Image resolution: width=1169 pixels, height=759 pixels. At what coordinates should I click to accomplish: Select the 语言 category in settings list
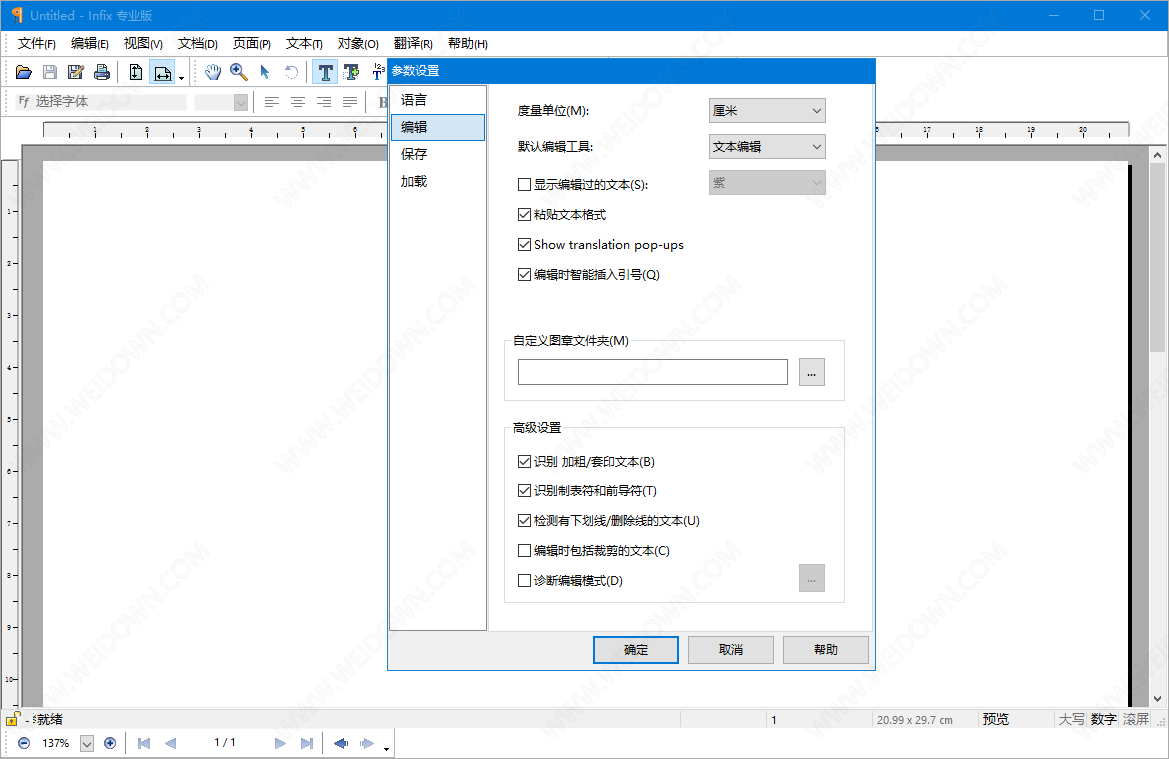[x=438, y=100]
